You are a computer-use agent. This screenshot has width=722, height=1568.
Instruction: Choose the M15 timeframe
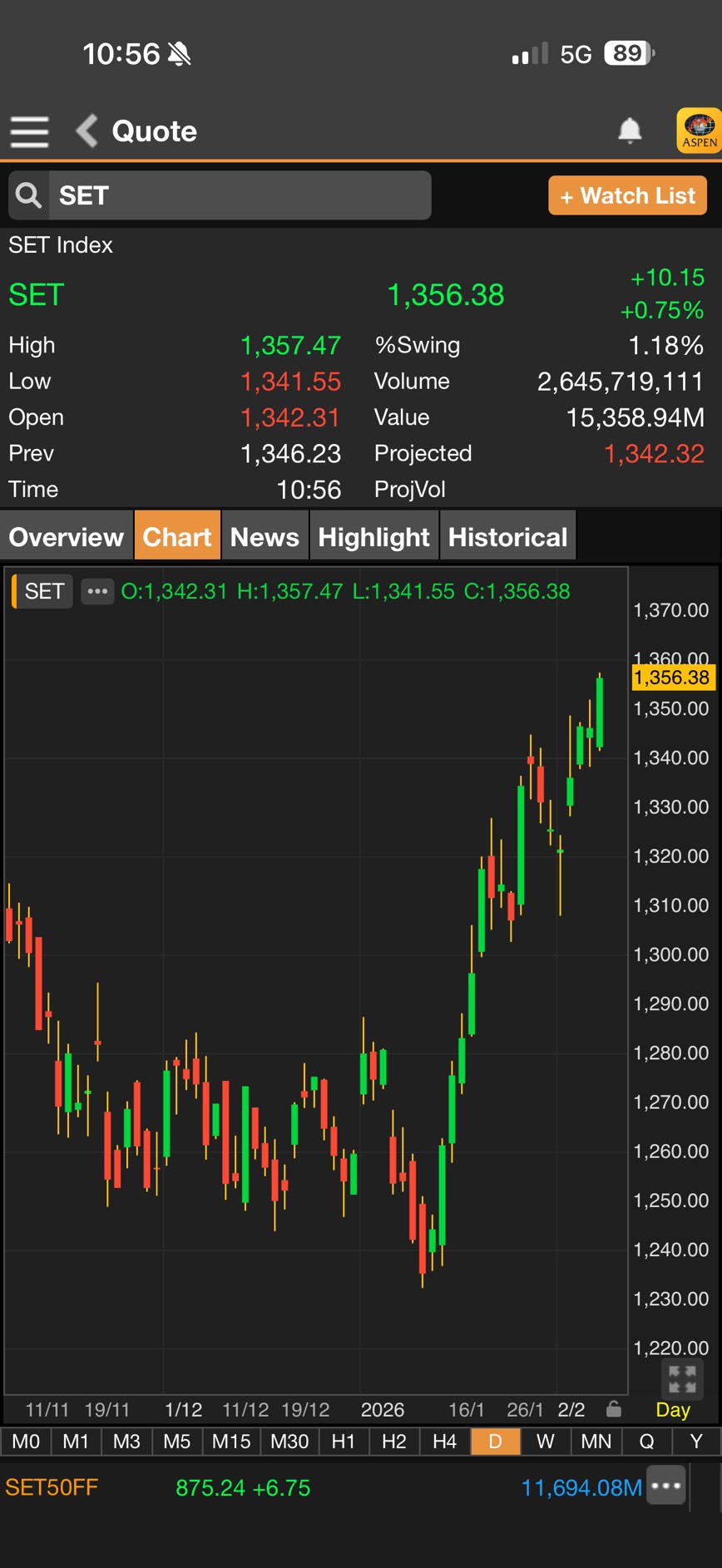(x=231, y=1442)
